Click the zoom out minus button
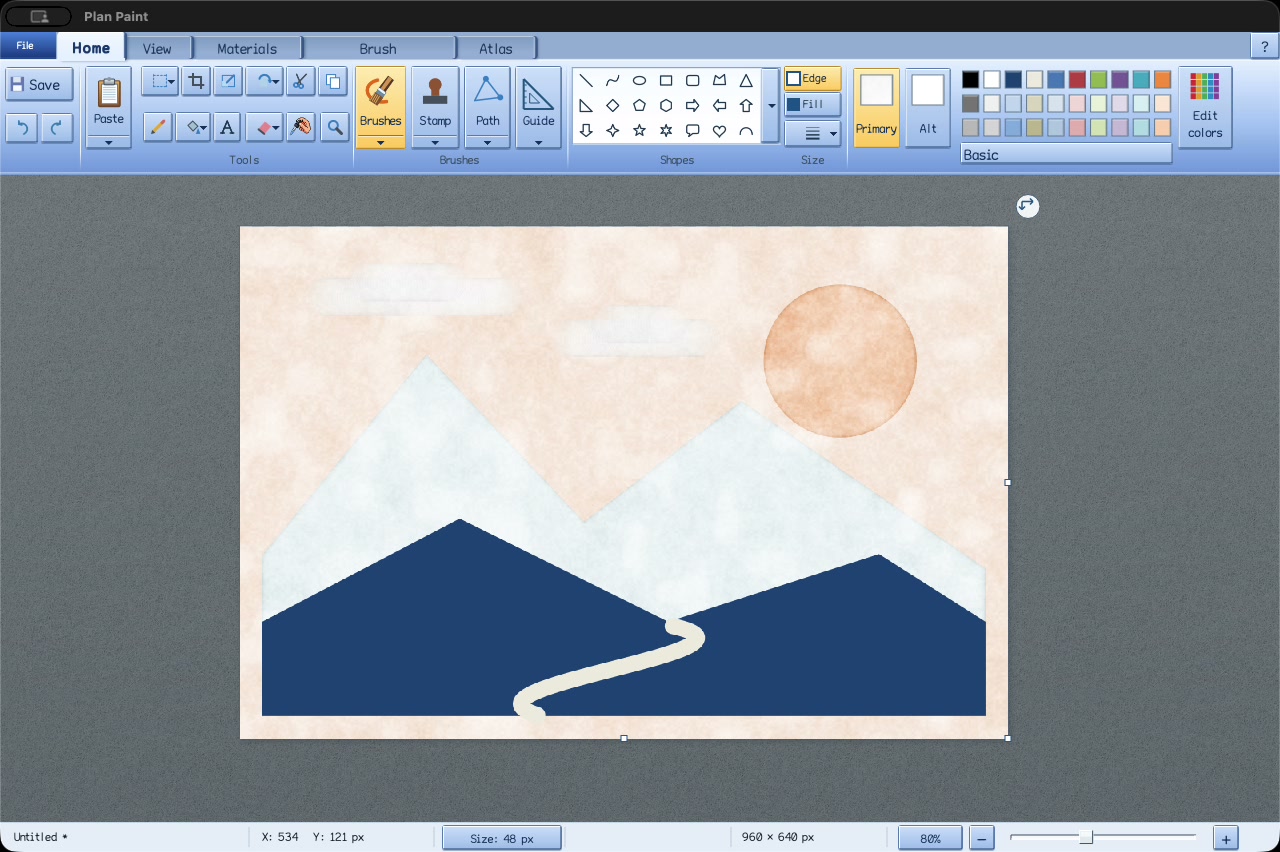 (x=982, y=838)
